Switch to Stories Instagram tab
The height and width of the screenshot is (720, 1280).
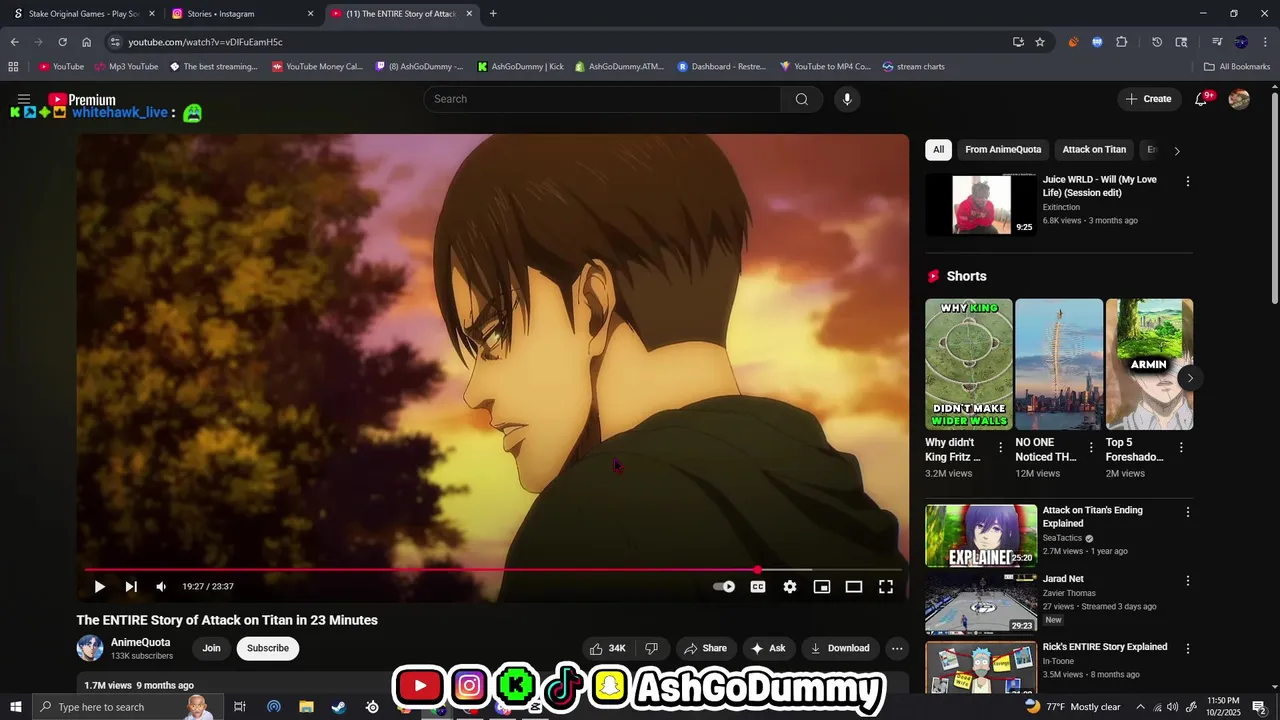tap(241, 14)
